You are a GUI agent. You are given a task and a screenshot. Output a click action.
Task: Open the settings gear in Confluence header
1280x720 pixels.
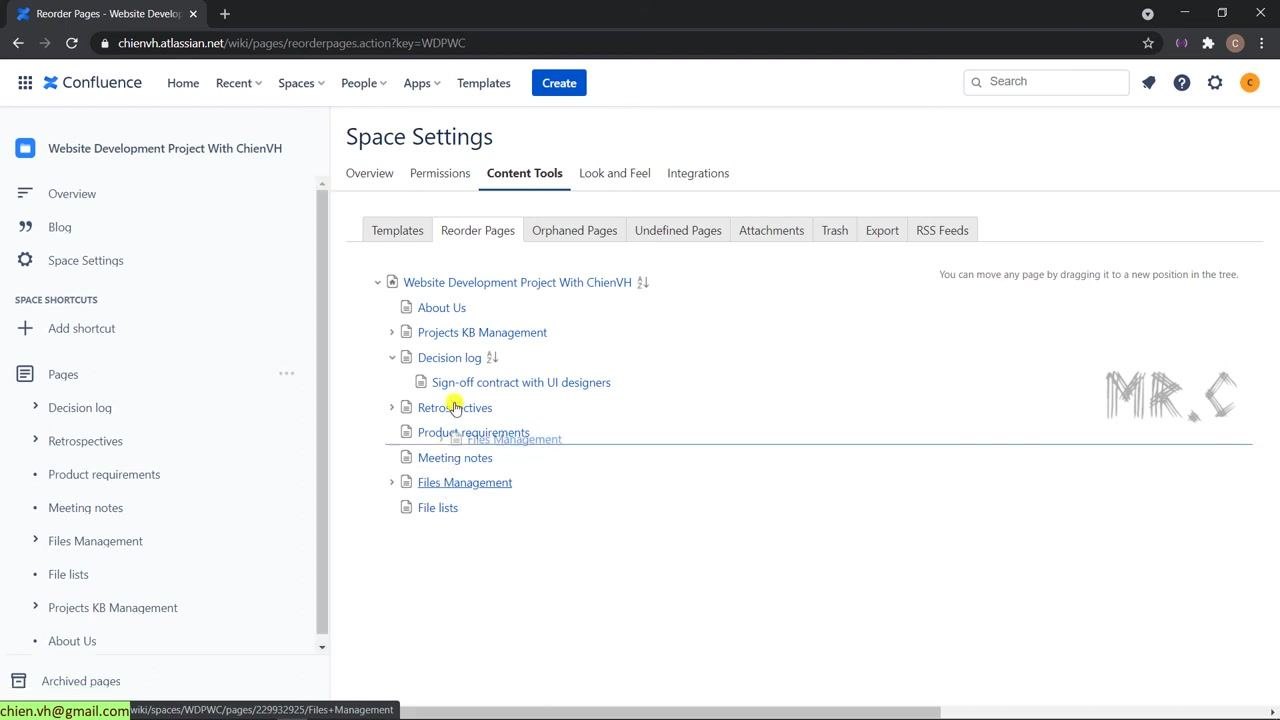tap(1215, 83)
